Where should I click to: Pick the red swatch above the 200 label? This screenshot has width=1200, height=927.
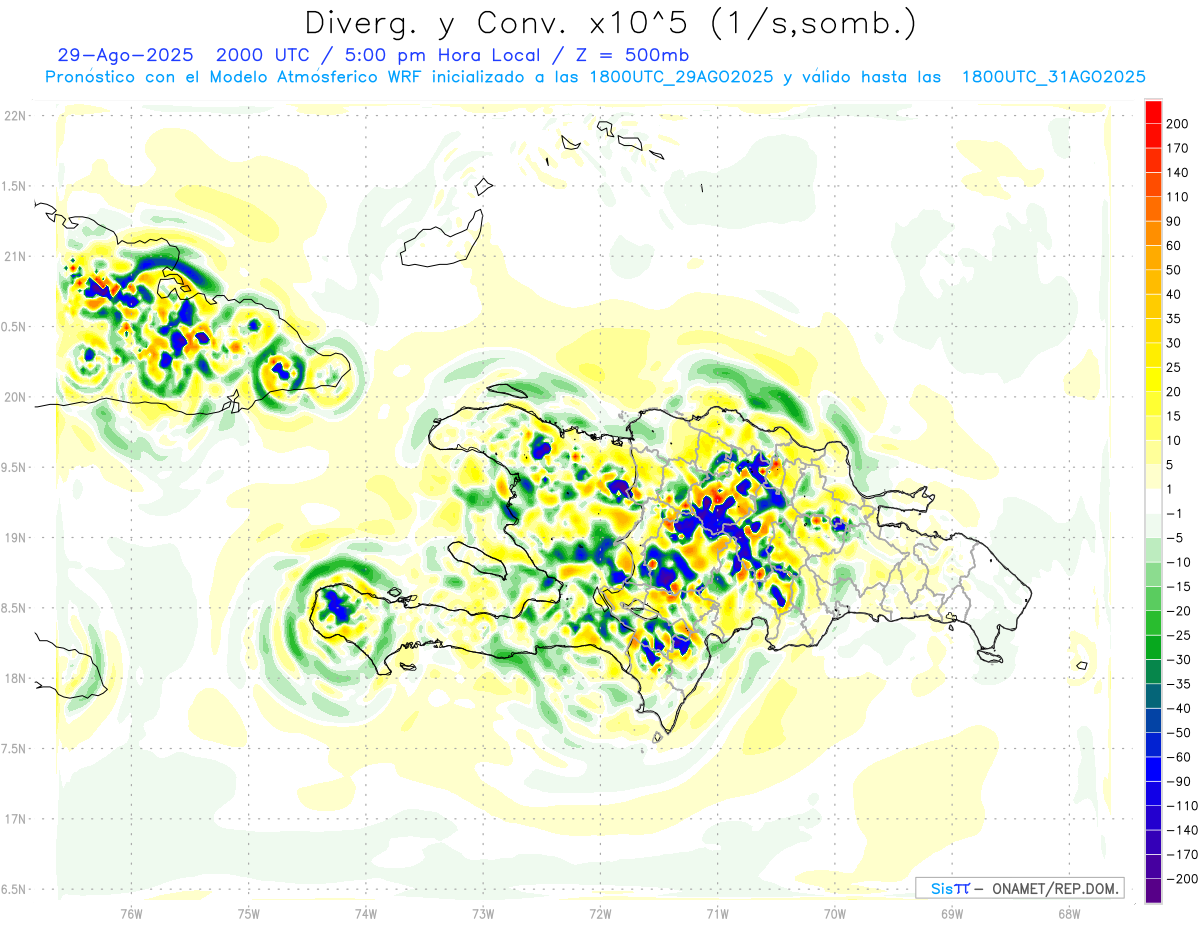pyautogui.click(x=1153, y=112)
